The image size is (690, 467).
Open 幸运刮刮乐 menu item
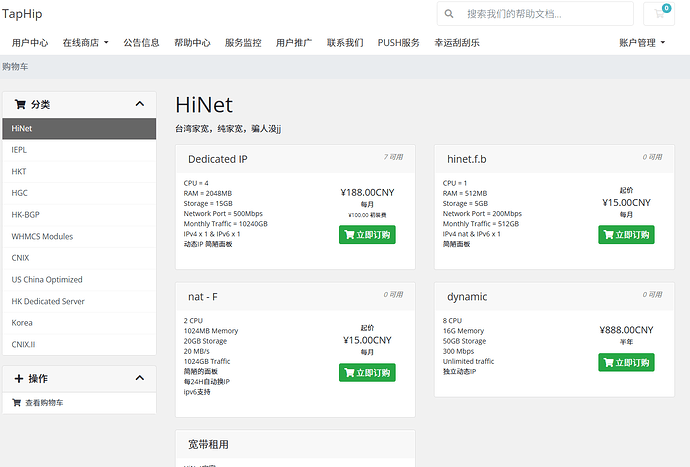[x=457, y=43]
